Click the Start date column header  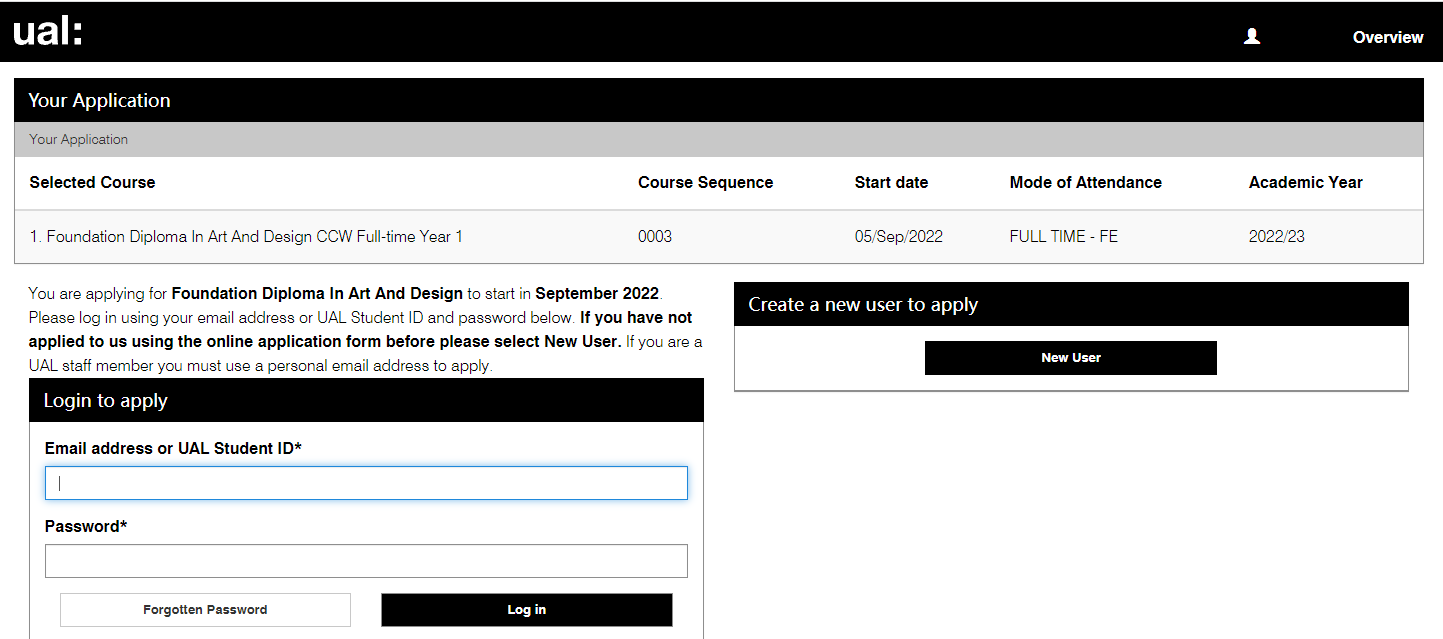(x=891, y=182)
